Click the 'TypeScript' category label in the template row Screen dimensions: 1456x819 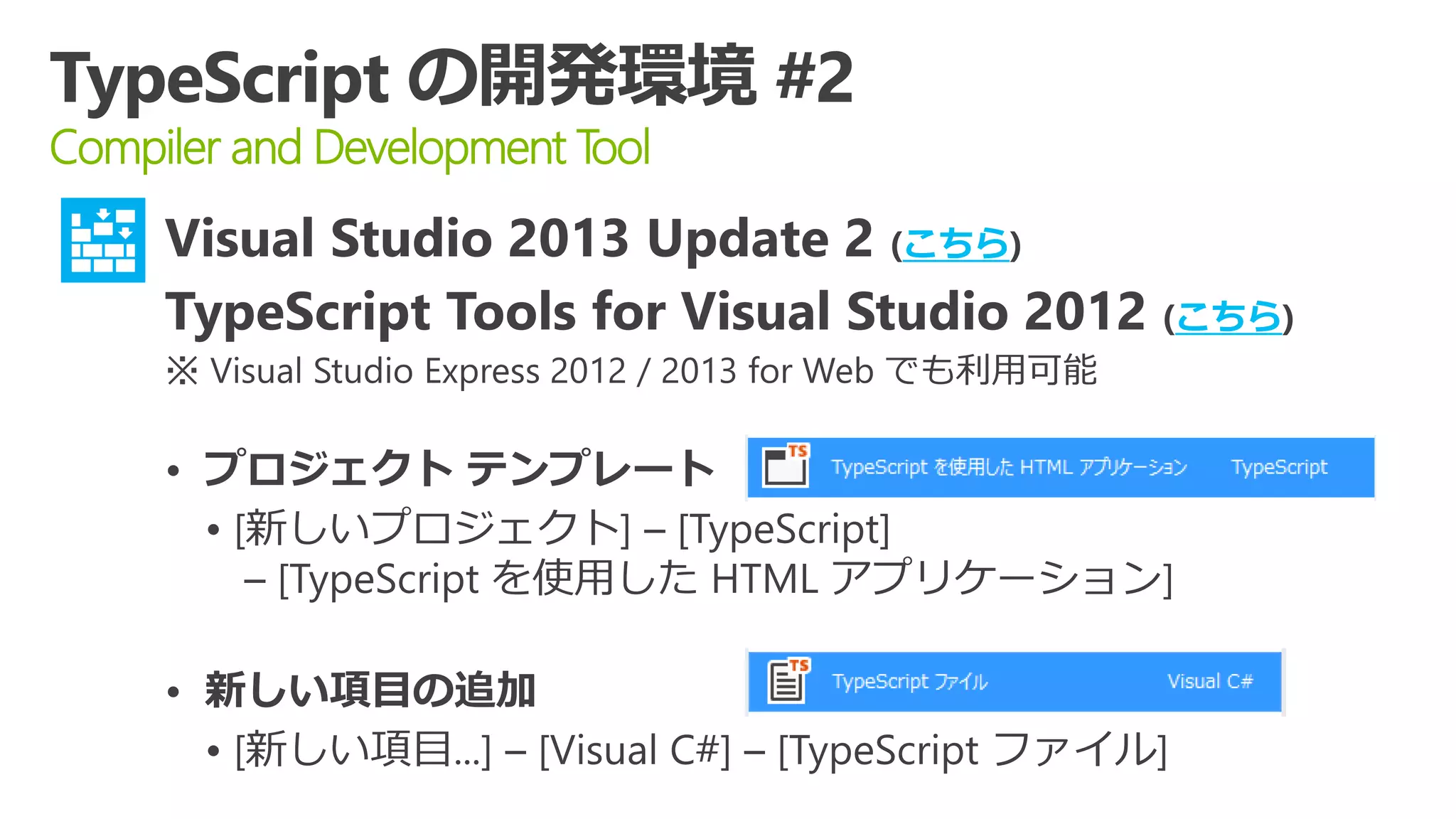(1279, 467)
